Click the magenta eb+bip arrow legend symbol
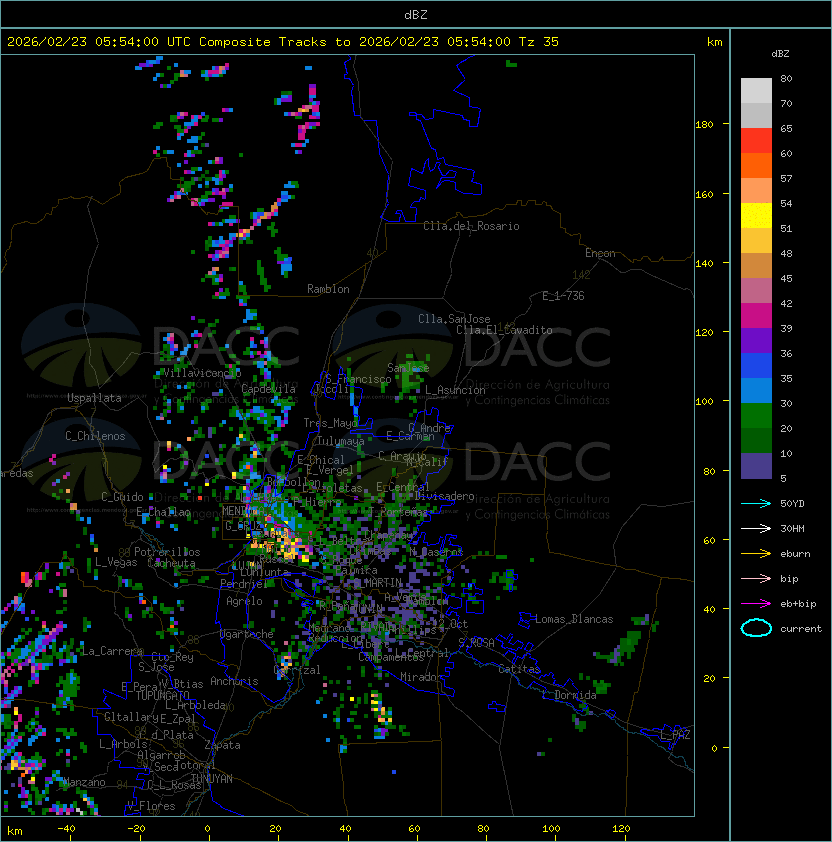This screenshot has height=842, width=832. click(x=756, y=604)
